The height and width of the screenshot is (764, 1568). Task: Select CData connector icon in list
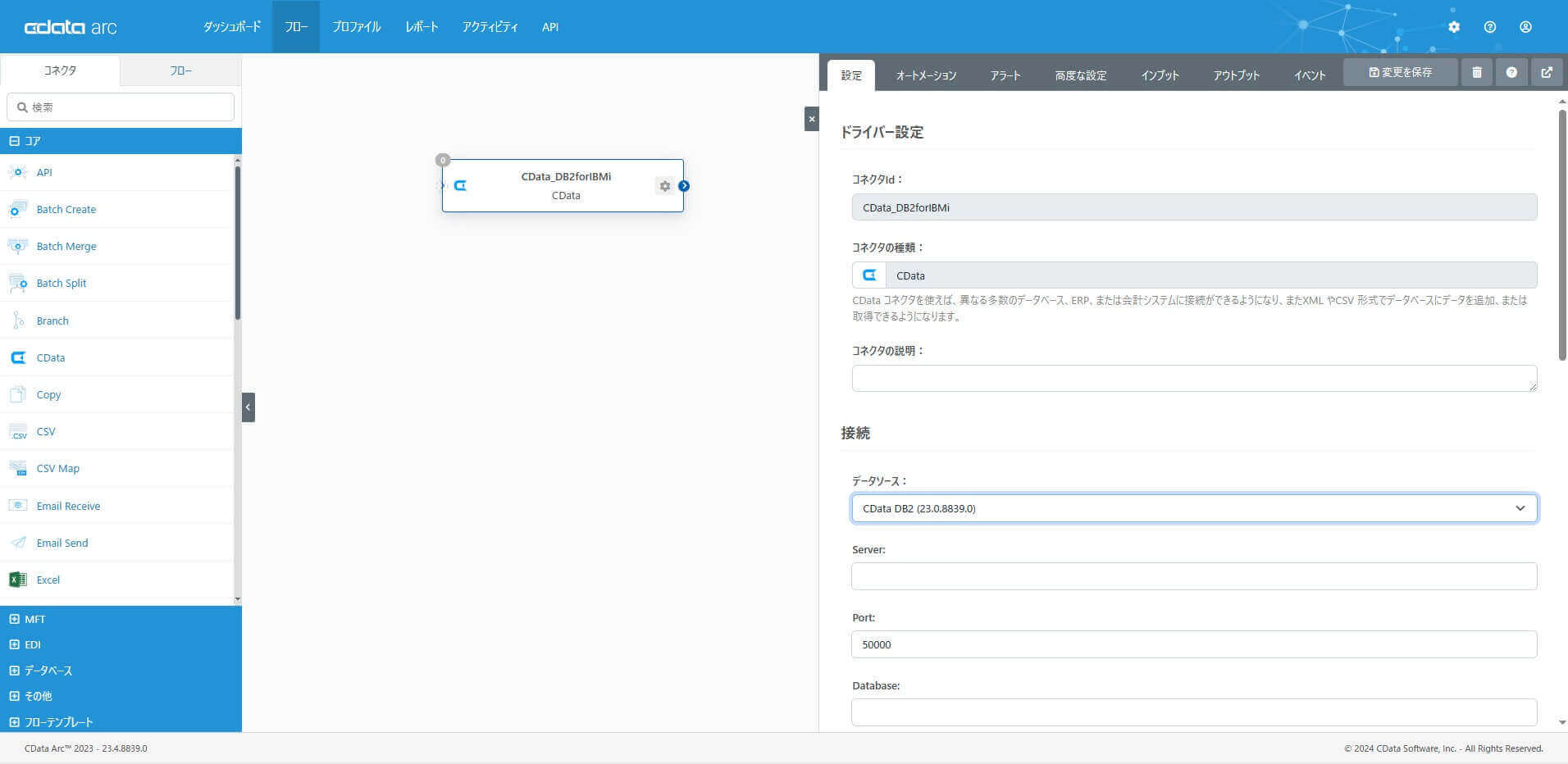[17, 357]
